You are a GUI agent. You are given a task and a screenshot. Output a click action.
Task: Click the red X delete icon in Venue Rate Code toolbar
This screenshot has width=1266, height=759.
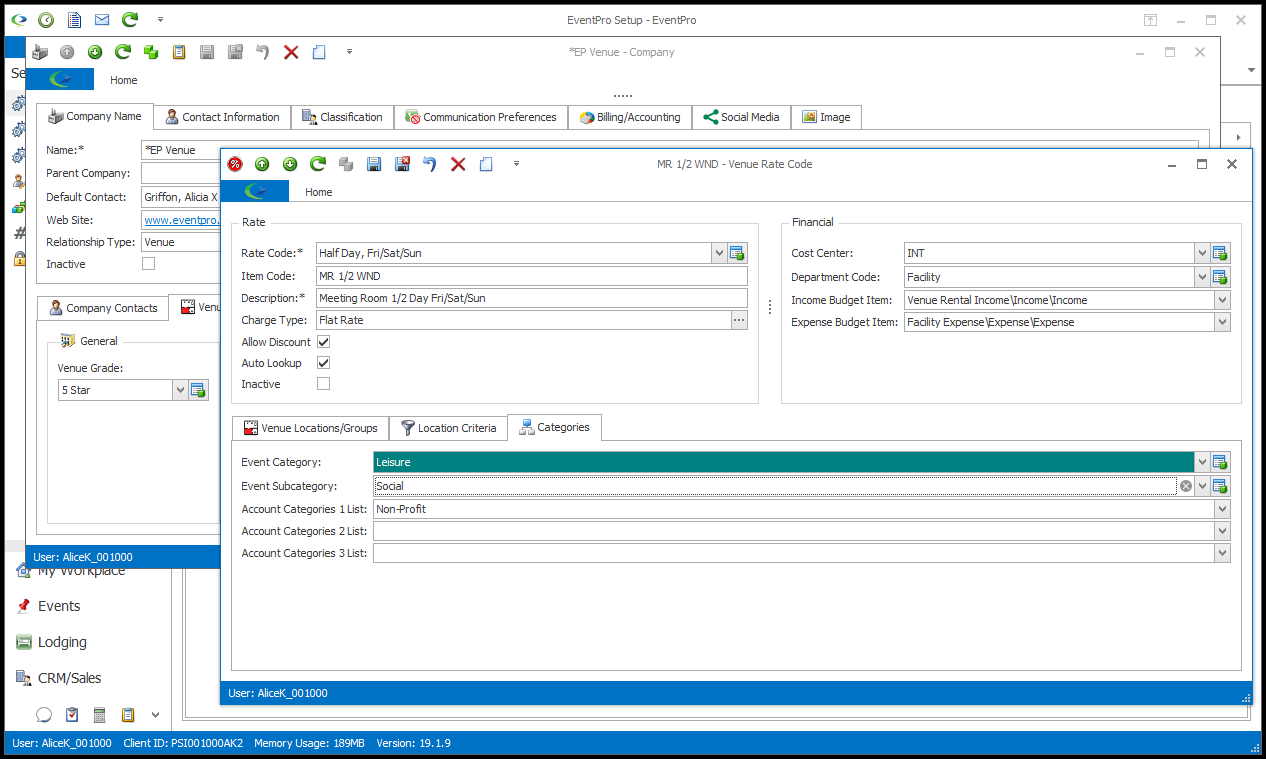(458, 164)
